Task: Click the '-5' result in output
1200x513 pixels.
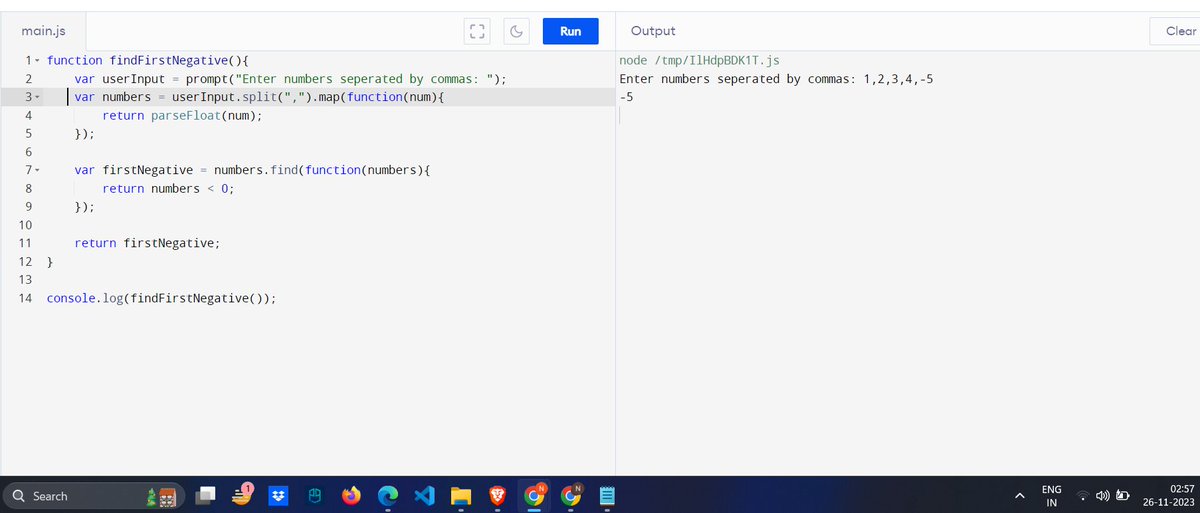Action: (626, 97)
